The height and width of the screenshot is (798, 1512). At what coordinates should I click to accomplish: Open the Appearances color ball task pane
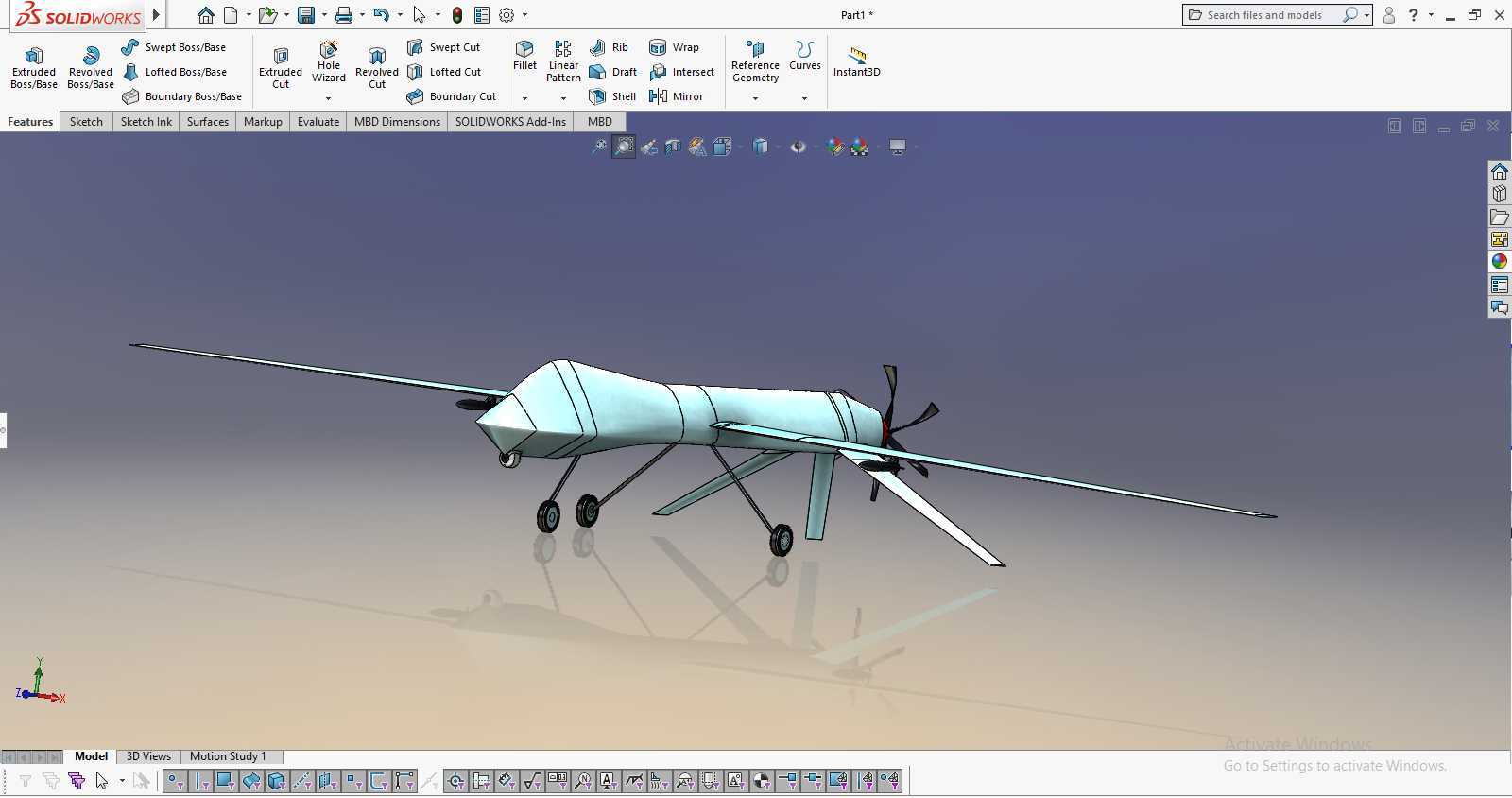[1500, 262]
